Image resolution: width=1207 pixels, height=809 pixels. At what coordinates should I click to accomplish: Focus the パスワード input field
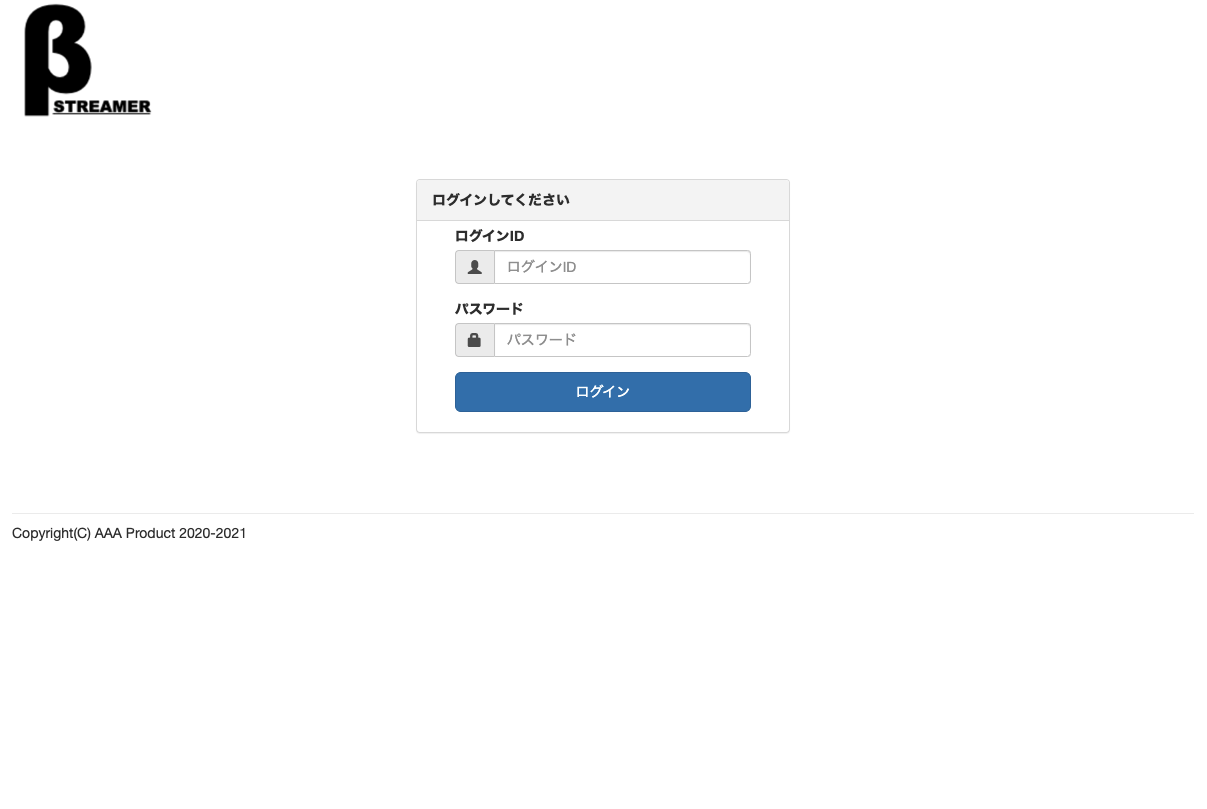622,340
